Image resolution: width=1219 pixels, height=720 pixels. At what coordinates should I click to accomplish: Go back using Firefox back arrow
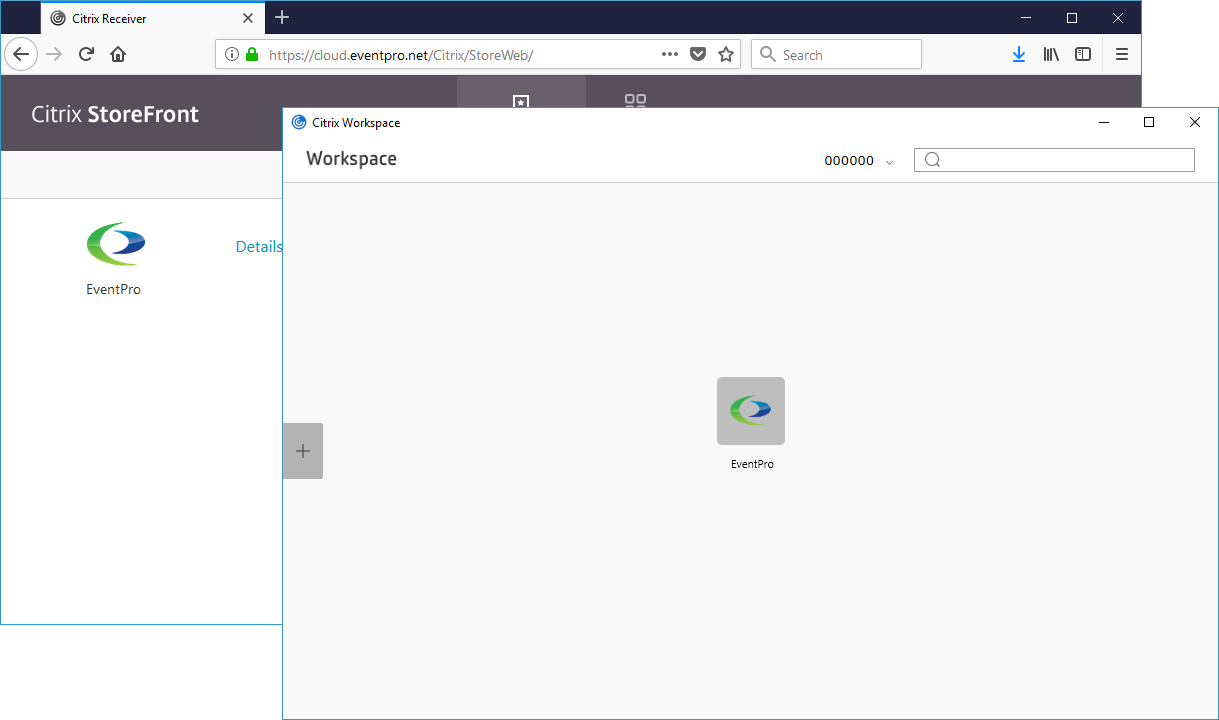pyautogui.click(x=21, y=54)
